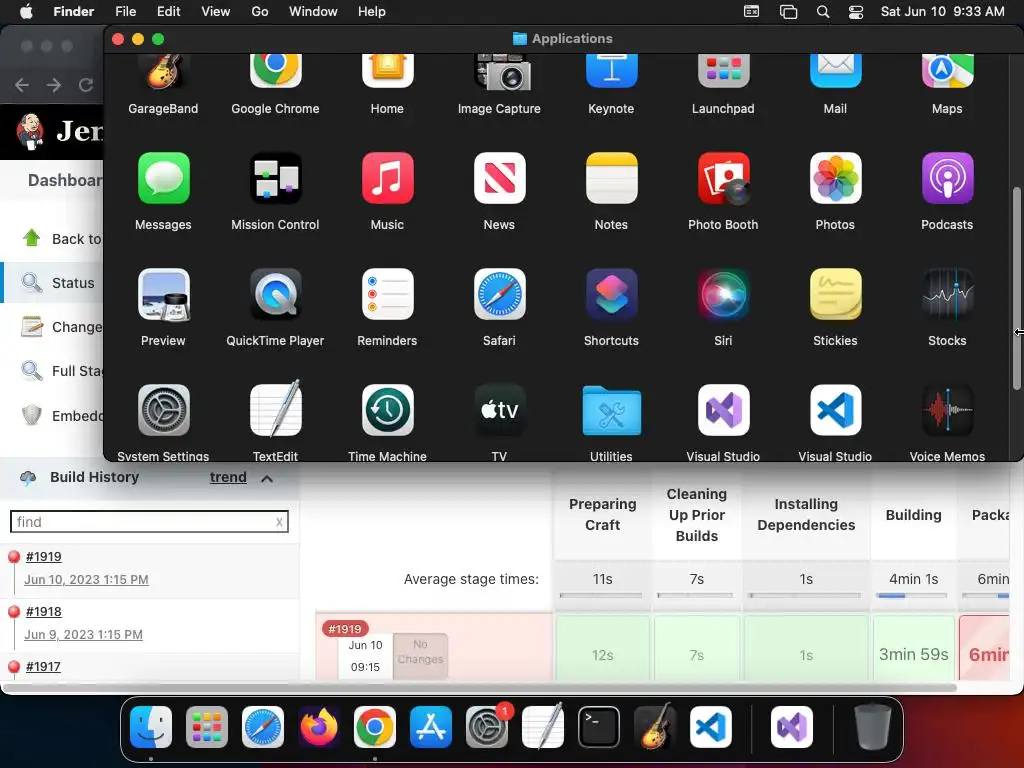The image size is (1024, 768).
Task: Select the blue Visual Studio Code app icon
Action: (835, 410)
